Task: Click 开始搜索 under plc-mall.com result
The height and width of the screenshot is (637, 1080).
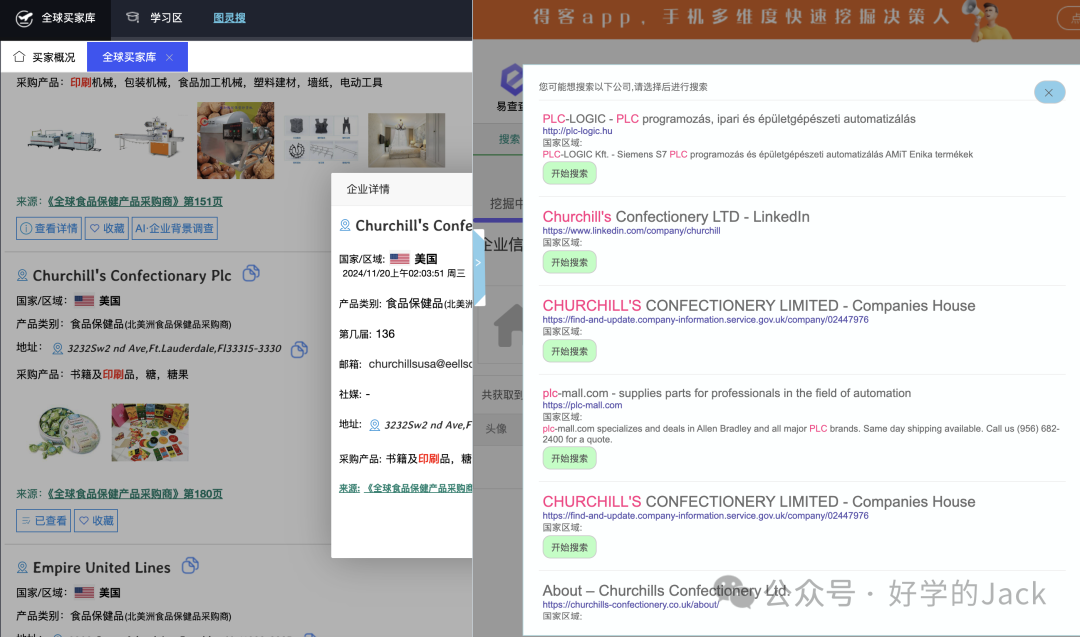Action: (570, 459)
